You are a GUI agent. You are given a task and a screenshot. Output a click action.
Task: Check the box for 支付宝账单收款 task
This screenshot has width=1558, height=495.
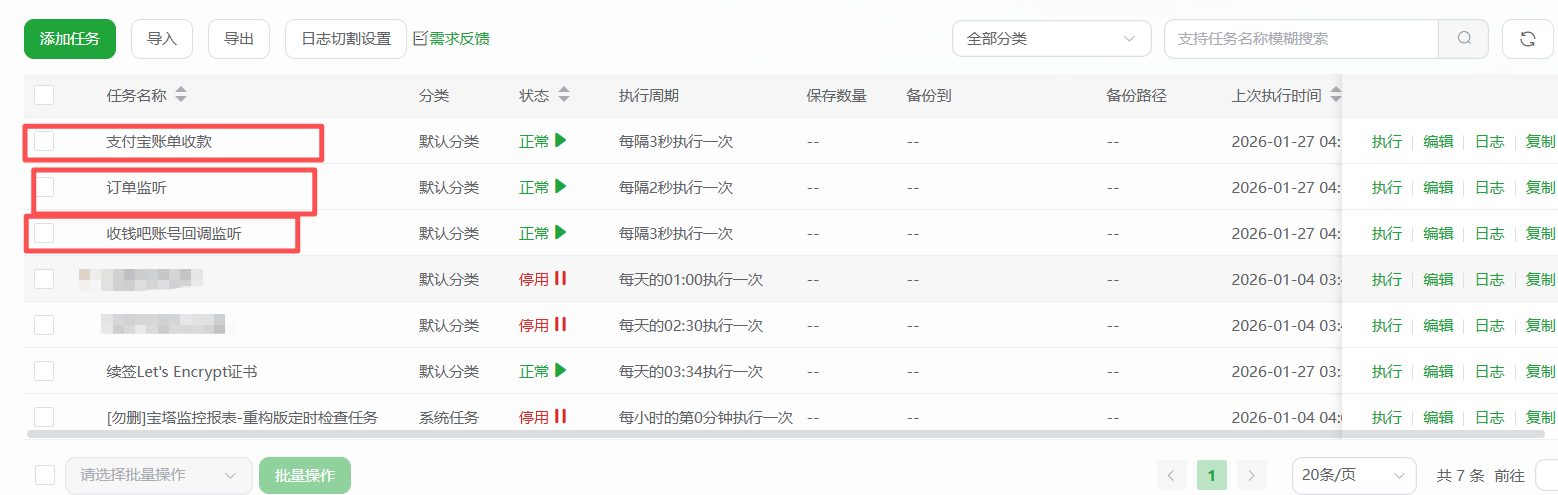(x=44, y=141)
